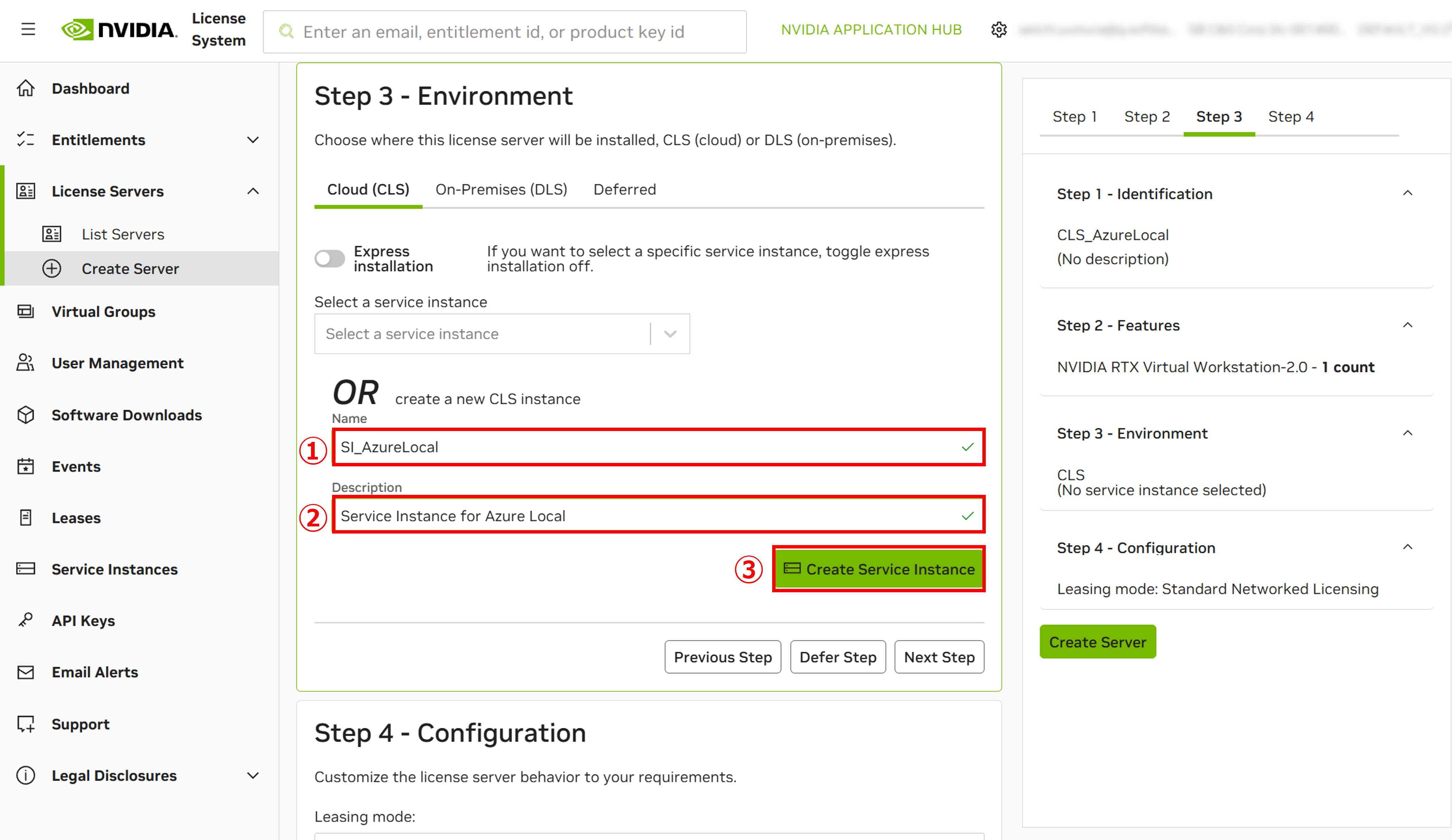
Task: Click the Service Instances icon
Action: pos(26,569)
